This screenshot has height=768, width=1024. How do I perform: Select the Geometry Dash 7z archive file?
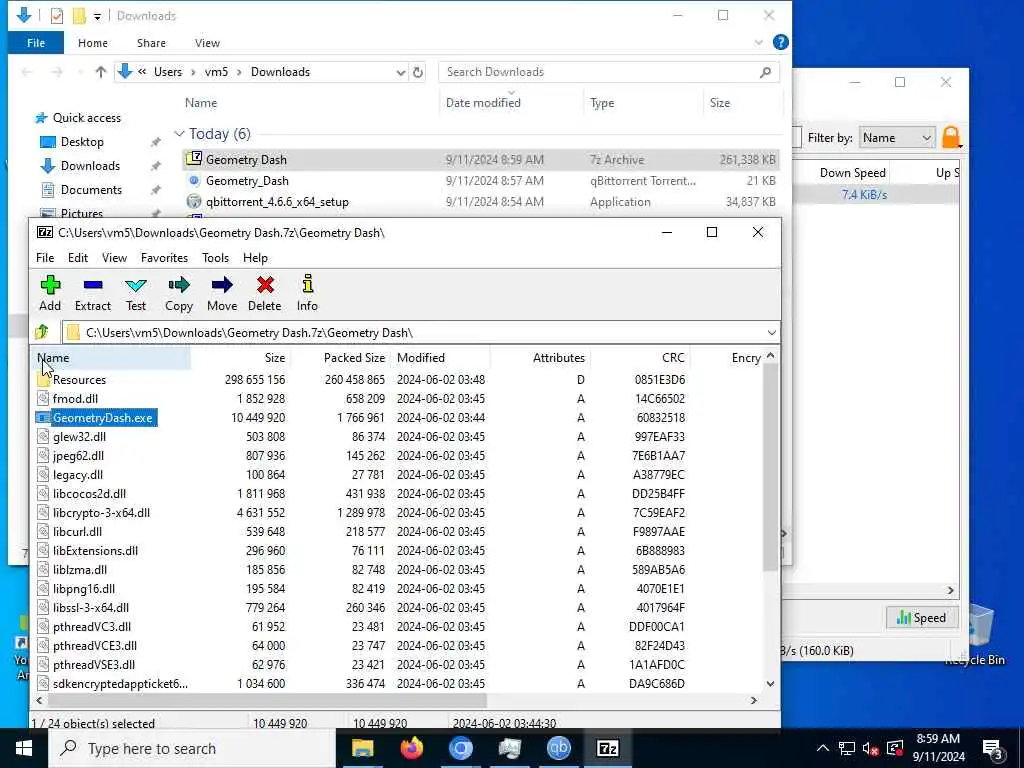(481, 159)
